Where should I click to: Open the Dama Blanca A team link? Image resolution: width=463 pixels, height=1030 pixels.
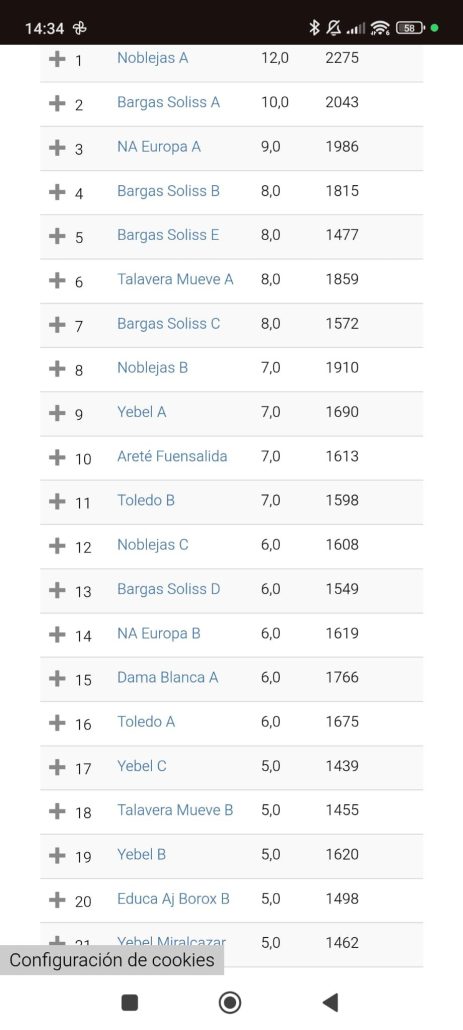(x=167, y=677)
